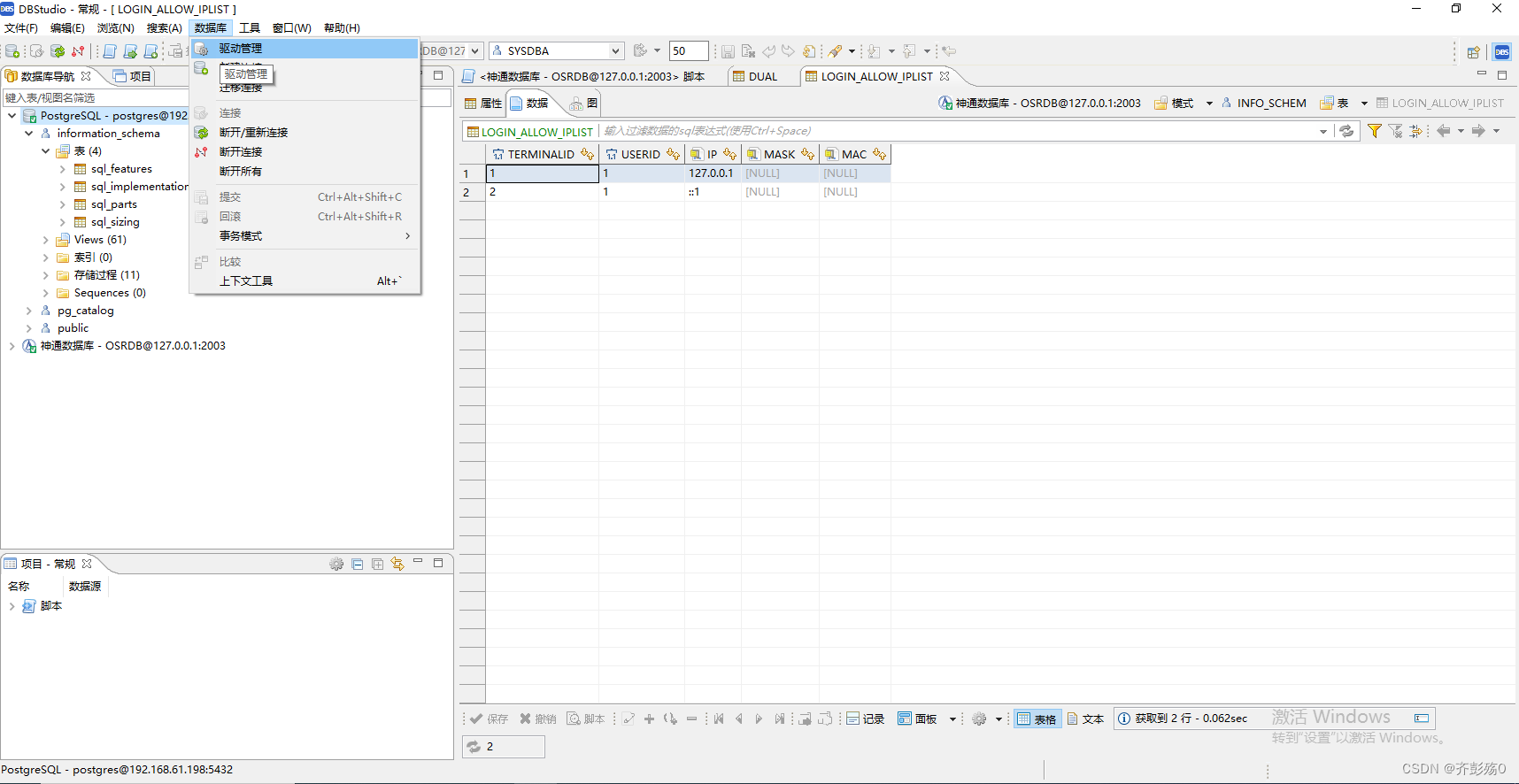Click the gear settings icon in the bottom data toolbar

tap(979, 719)
